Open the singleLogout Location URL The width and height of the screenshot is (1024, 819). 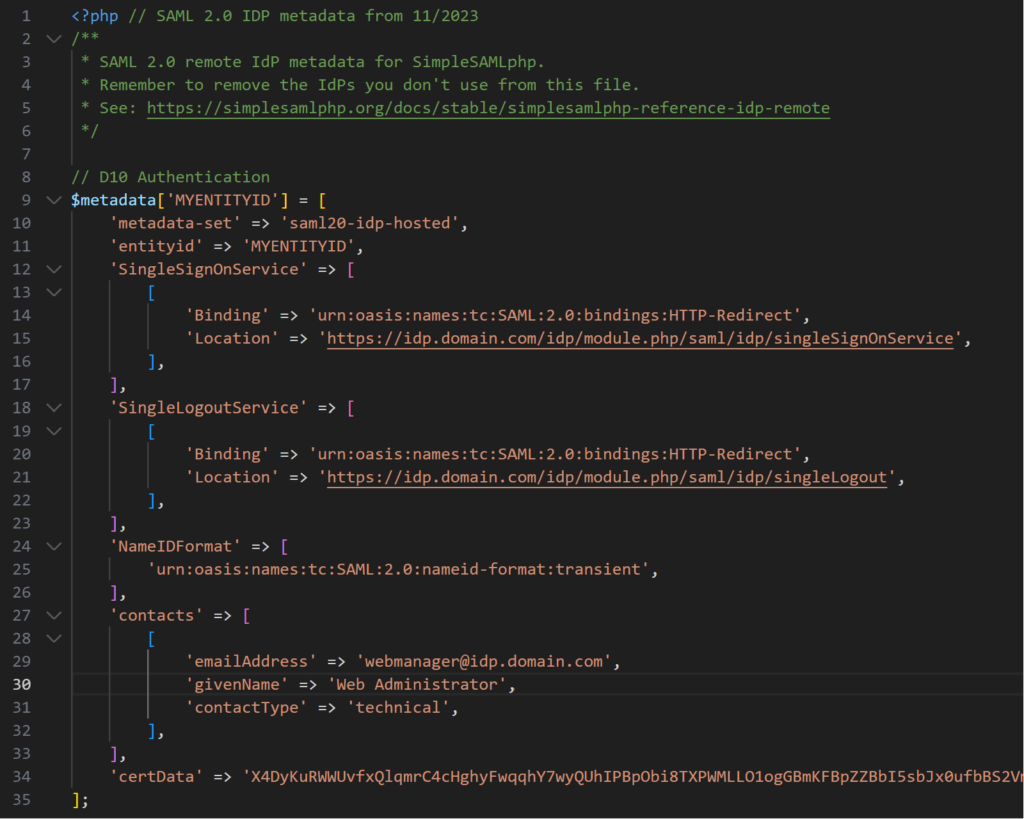click(x=607, y=477)
